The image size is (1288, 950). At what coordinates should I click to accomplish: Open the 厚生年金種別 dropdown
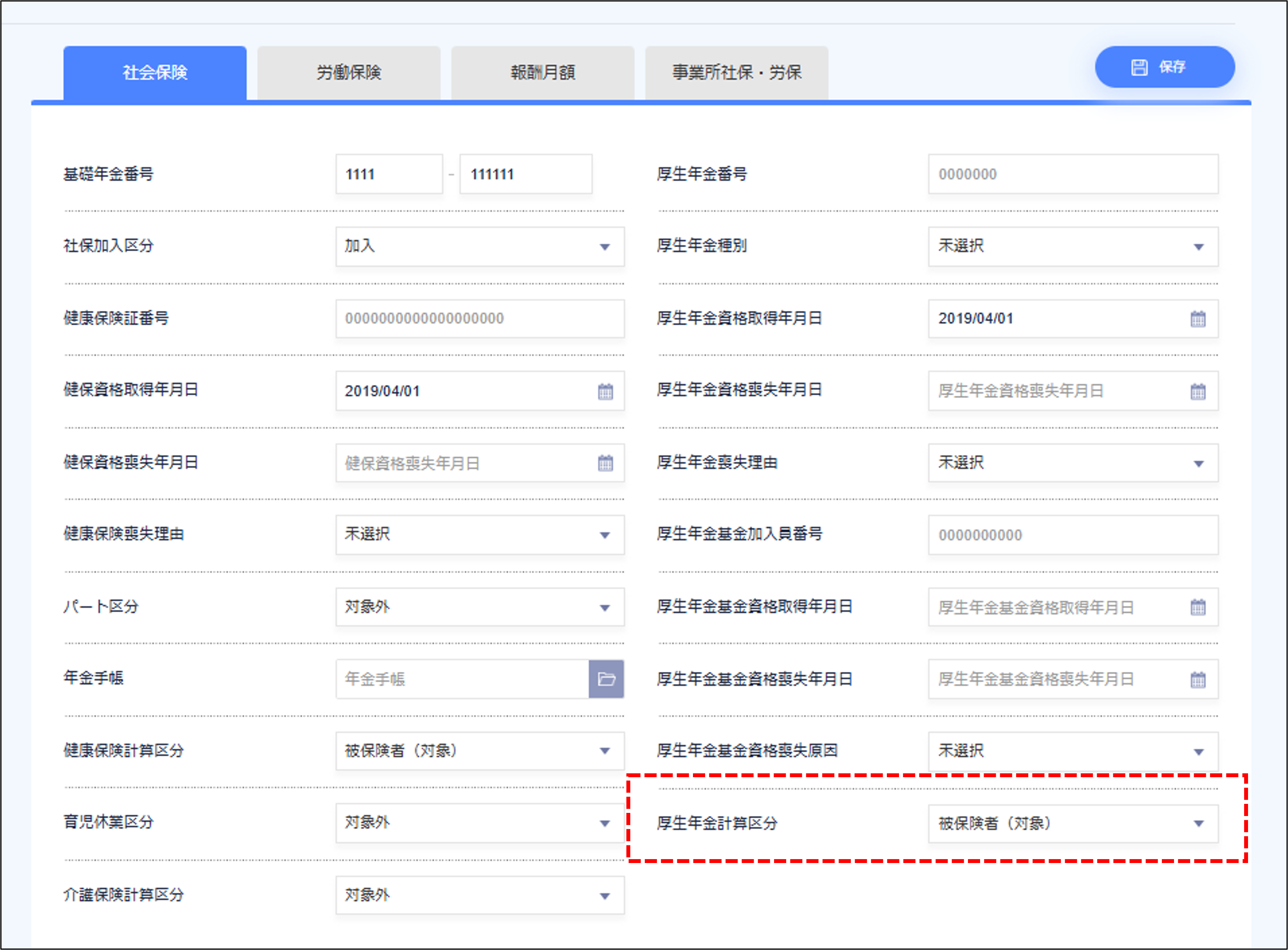pyautogui.click(x=1073, y=247)
